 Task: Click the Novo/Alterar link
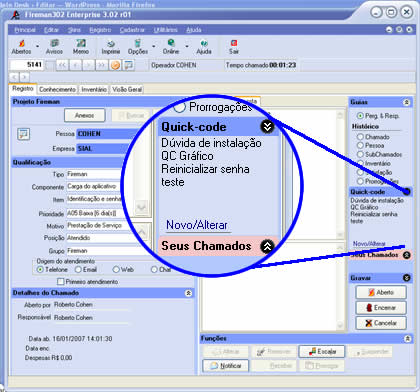tap(369, 244)
